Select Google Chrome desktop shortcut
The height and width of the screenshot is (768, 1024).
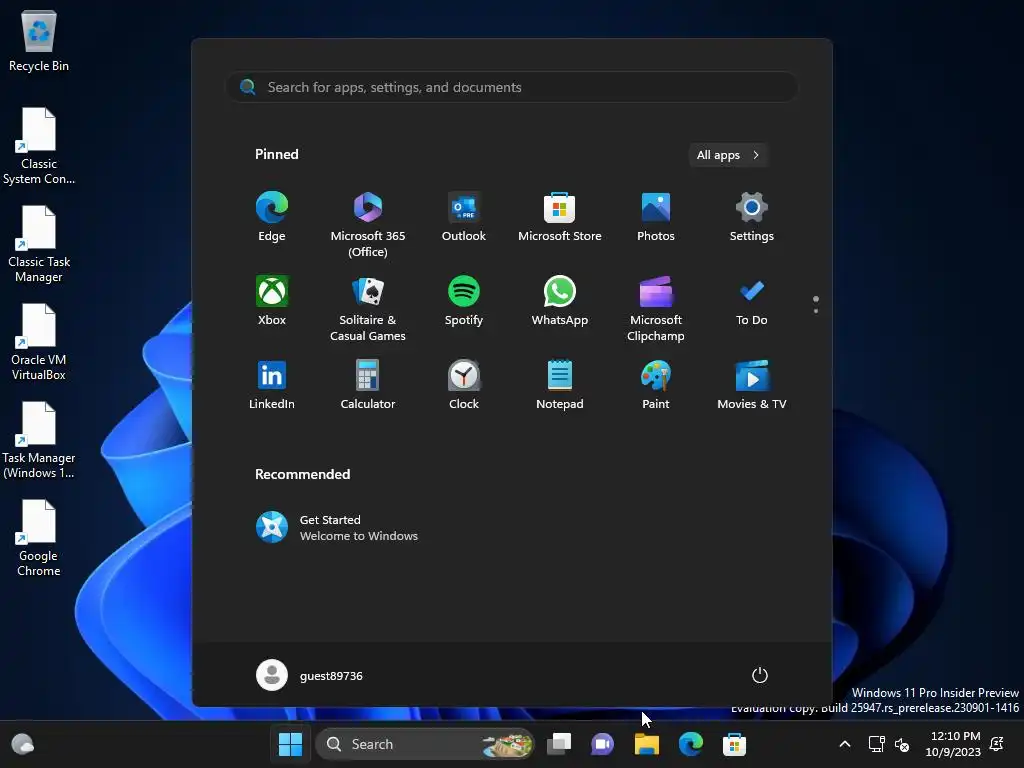[39, 538]
